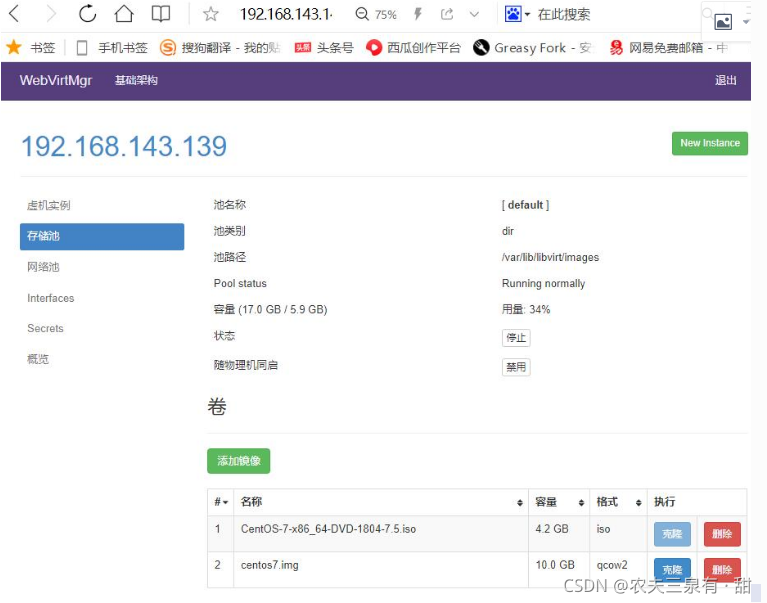Click the WebVirtMgr brand link

tap(56, 80)
